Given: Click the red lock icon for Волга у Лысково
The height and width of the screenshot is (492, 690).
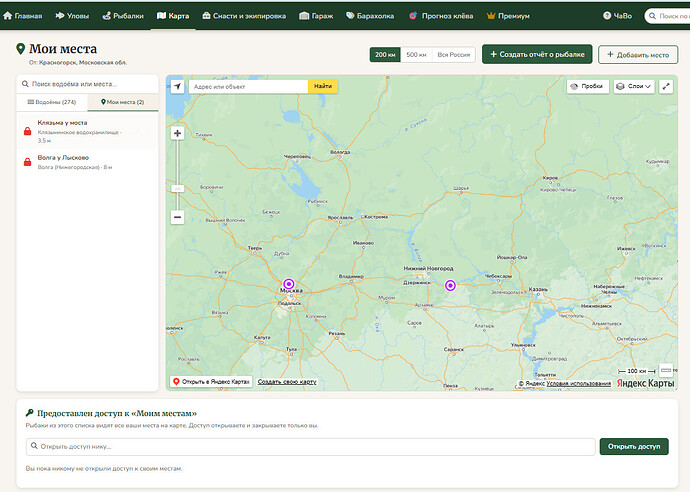Looking at the screenshot, I should (x=27, y=162).
